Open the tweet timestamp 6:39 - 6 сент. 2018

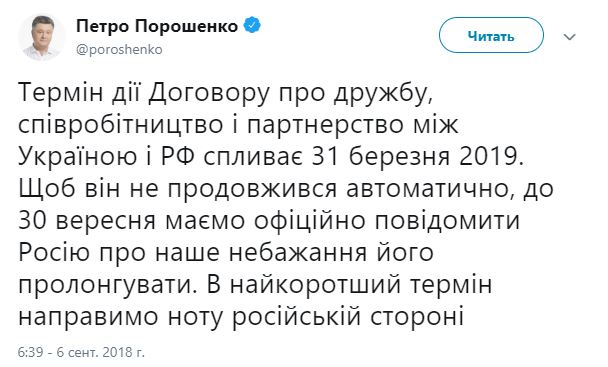point(81,352)
